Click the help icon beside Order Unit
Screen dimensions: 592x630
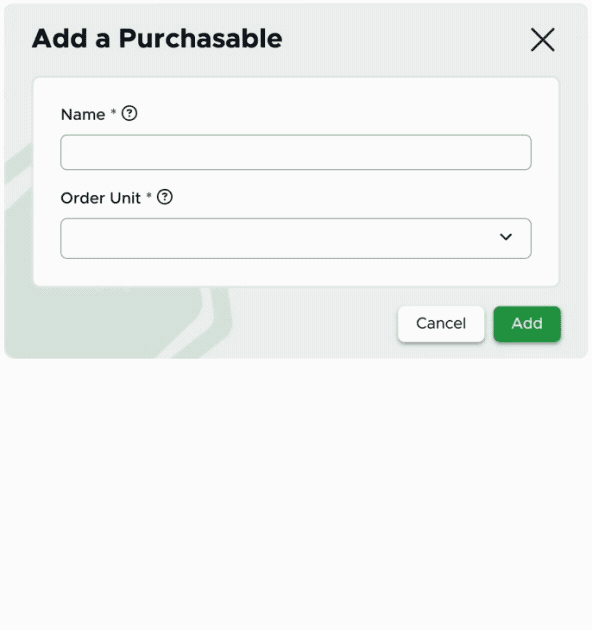(165, 197)
